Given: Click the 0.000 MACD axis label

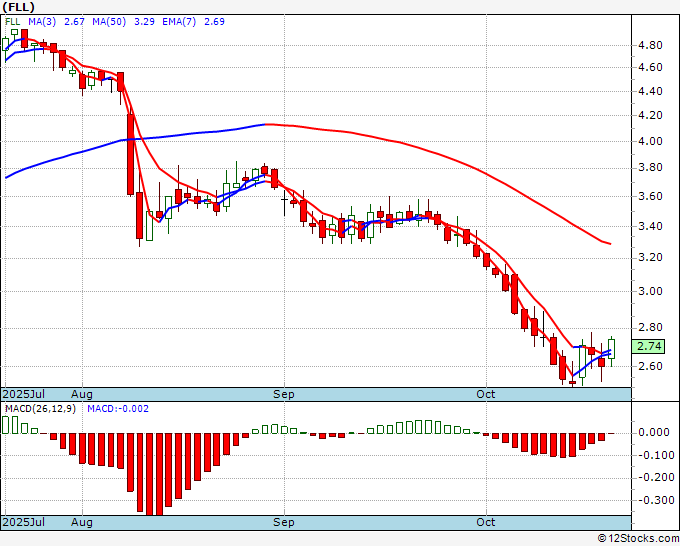Looking at the screenshot, I should [654, 432].
